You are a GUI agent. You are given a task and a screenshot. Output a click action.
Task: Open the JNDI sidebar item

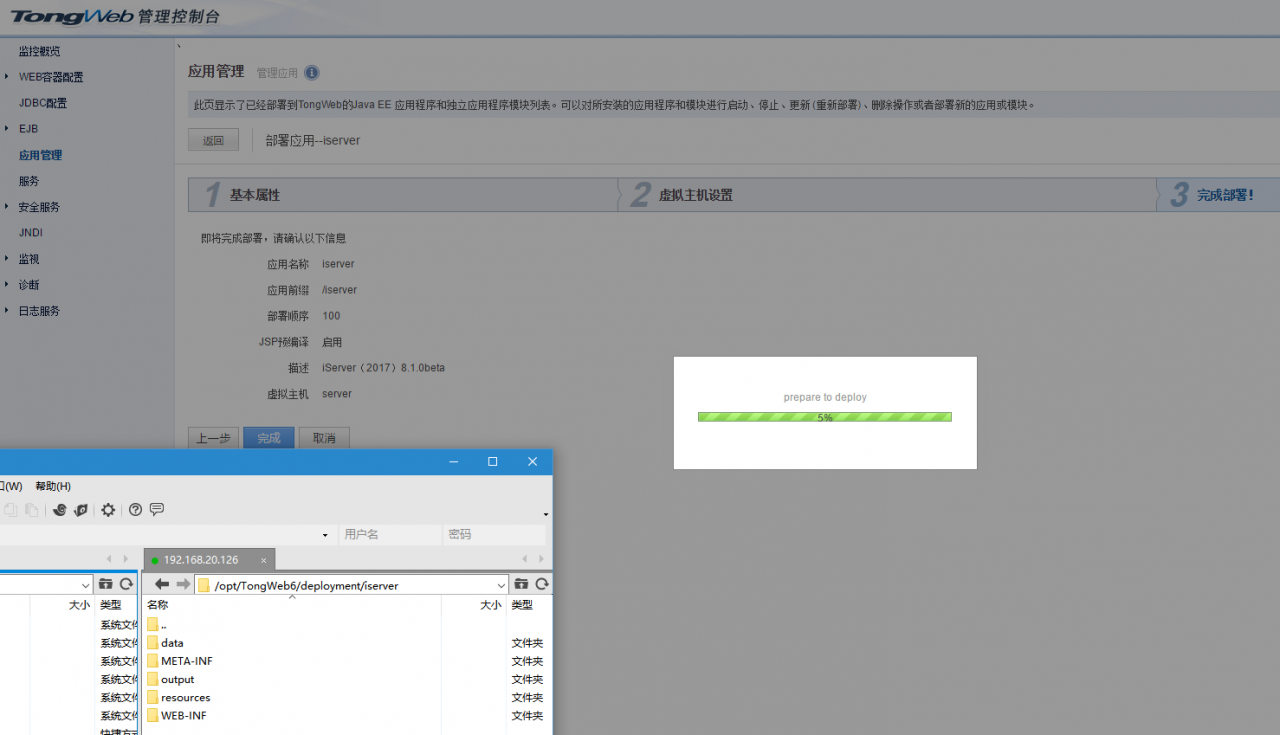click(30, 233)
